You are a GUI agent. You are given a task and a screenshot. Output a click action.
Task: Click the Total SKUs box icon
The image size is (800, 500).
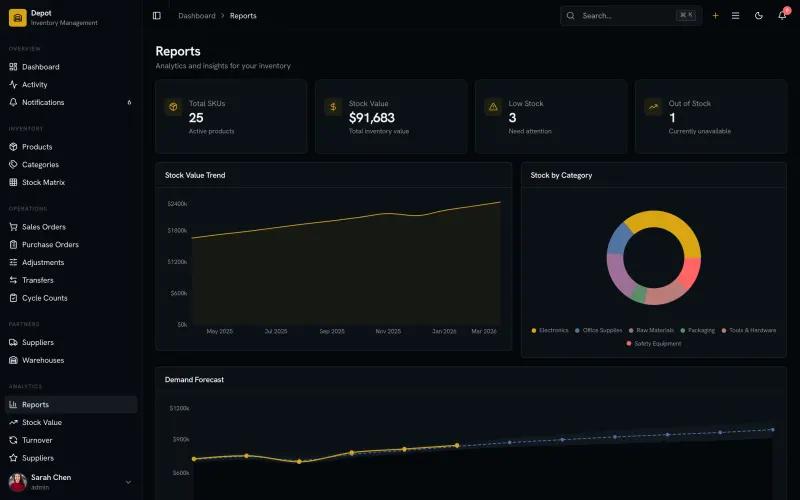[x=173, y=107]
